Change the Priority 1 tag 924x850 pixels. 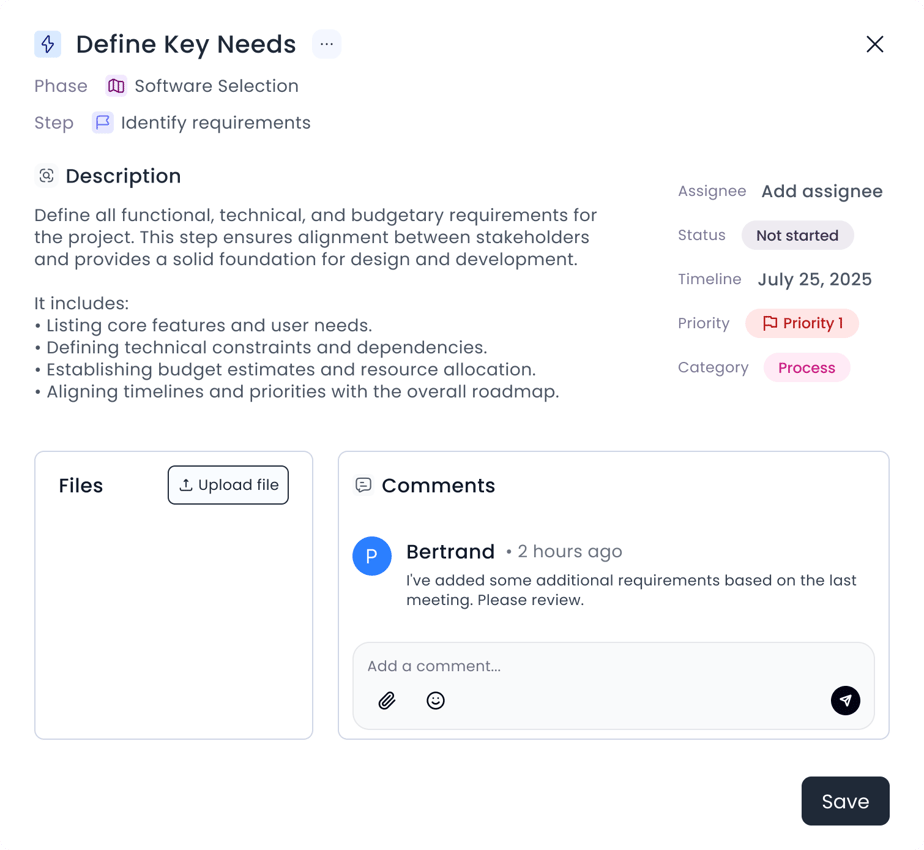(802, 323)
